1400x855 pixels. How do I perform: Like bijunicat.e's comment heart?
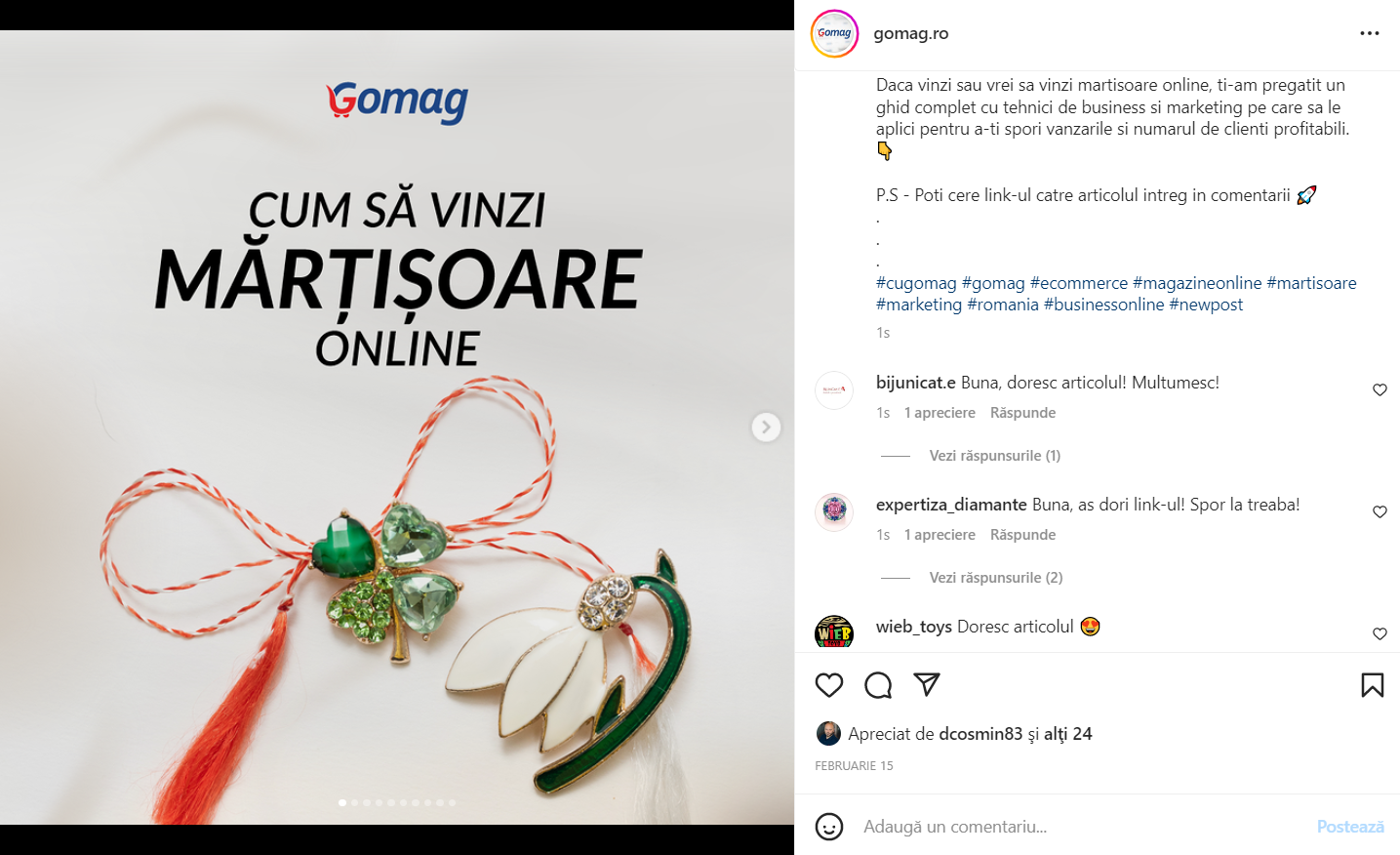point(1380,390)
